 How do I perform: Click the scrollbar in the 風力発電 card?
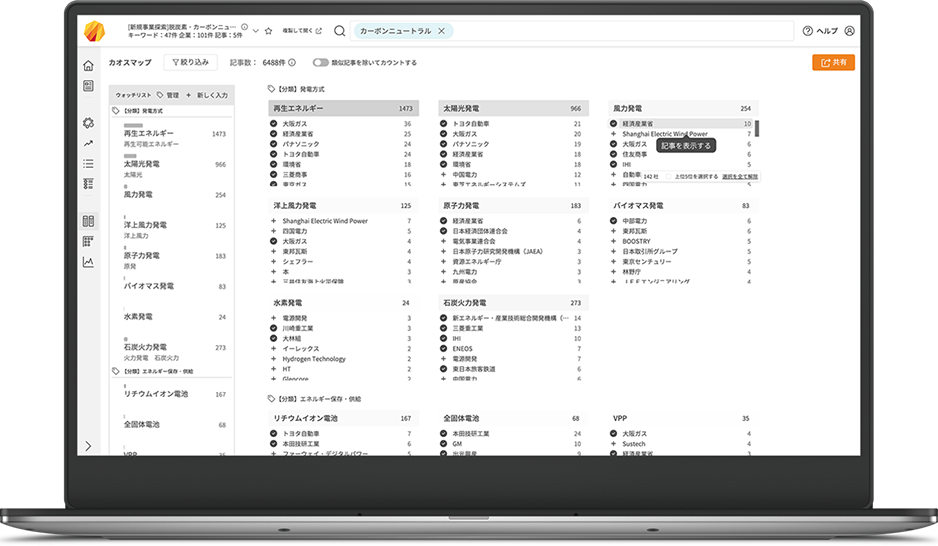click(x=757, y=129)
